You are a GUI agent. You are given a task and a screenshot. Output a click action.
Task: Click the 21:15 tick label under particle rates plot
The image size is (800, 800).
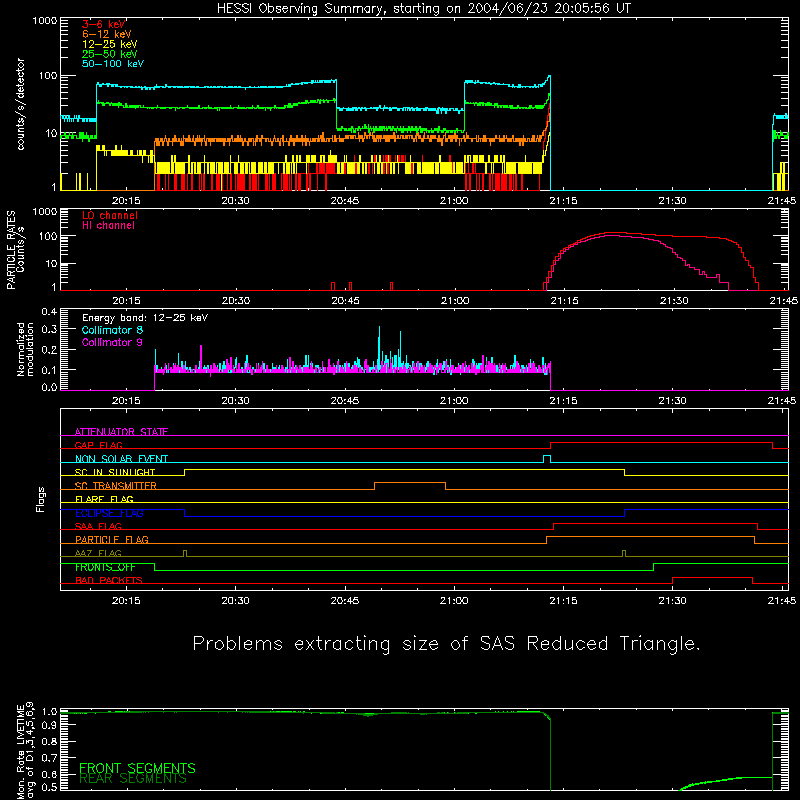[x=564, y=301]
